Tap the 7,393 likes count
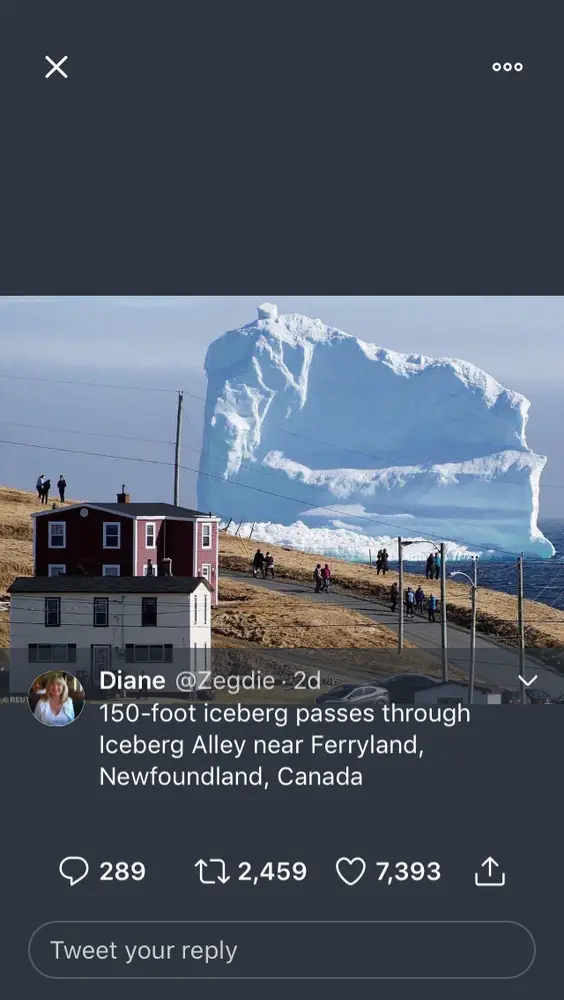 (x=408, y=871)
